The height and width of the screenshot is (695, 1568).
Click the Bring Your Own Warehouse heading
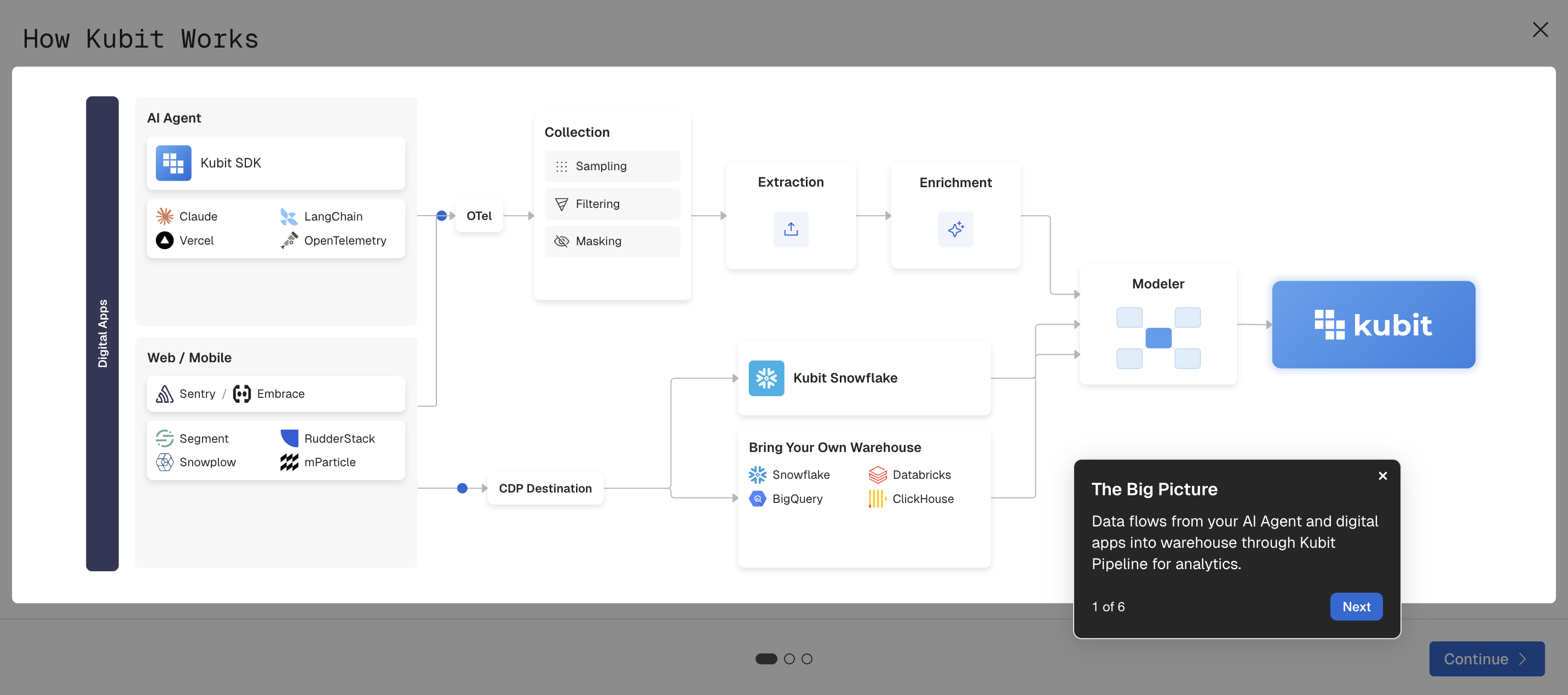click(834, 447)
